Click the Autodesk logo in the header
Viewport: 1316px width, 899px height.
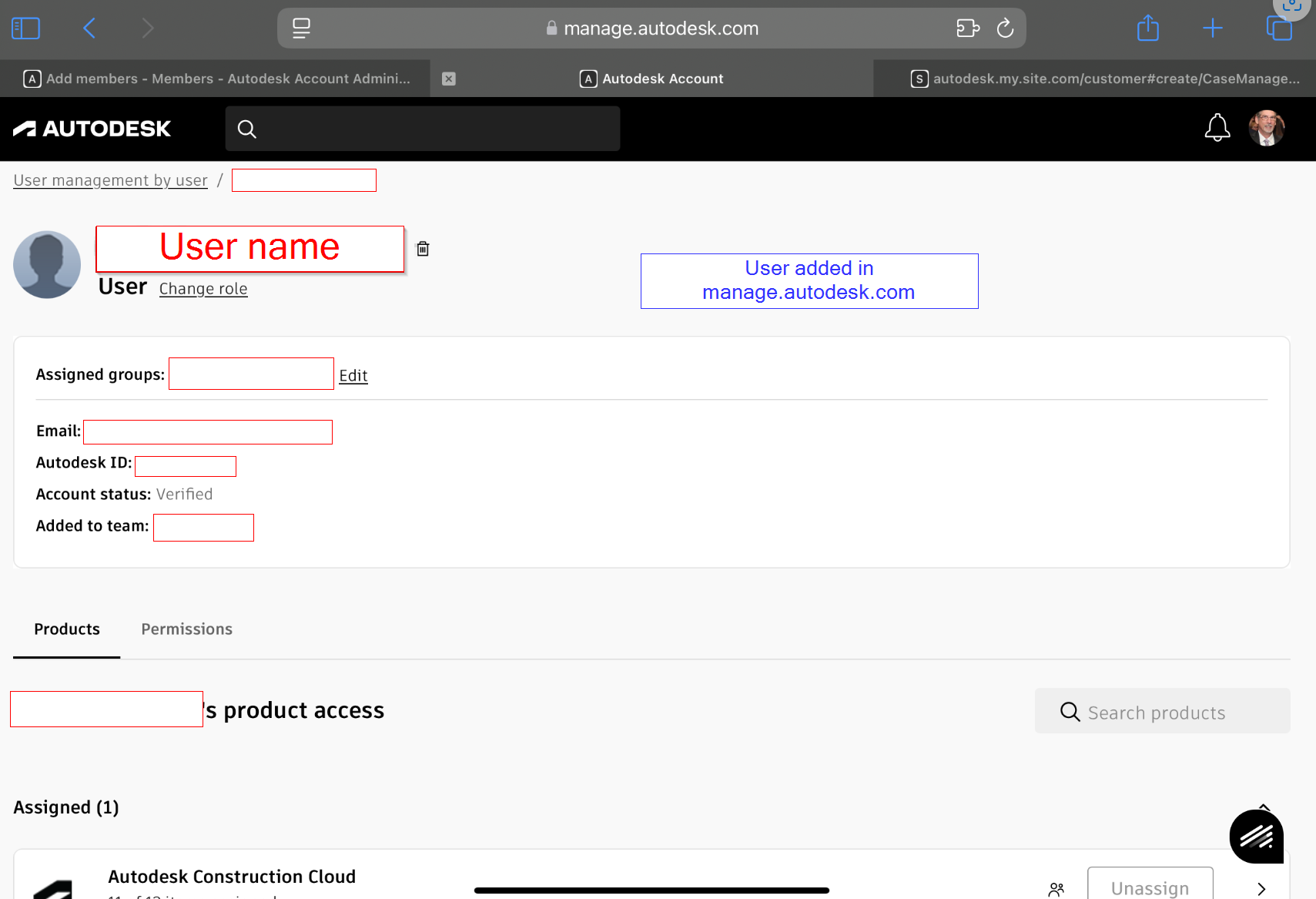[92, 129]
